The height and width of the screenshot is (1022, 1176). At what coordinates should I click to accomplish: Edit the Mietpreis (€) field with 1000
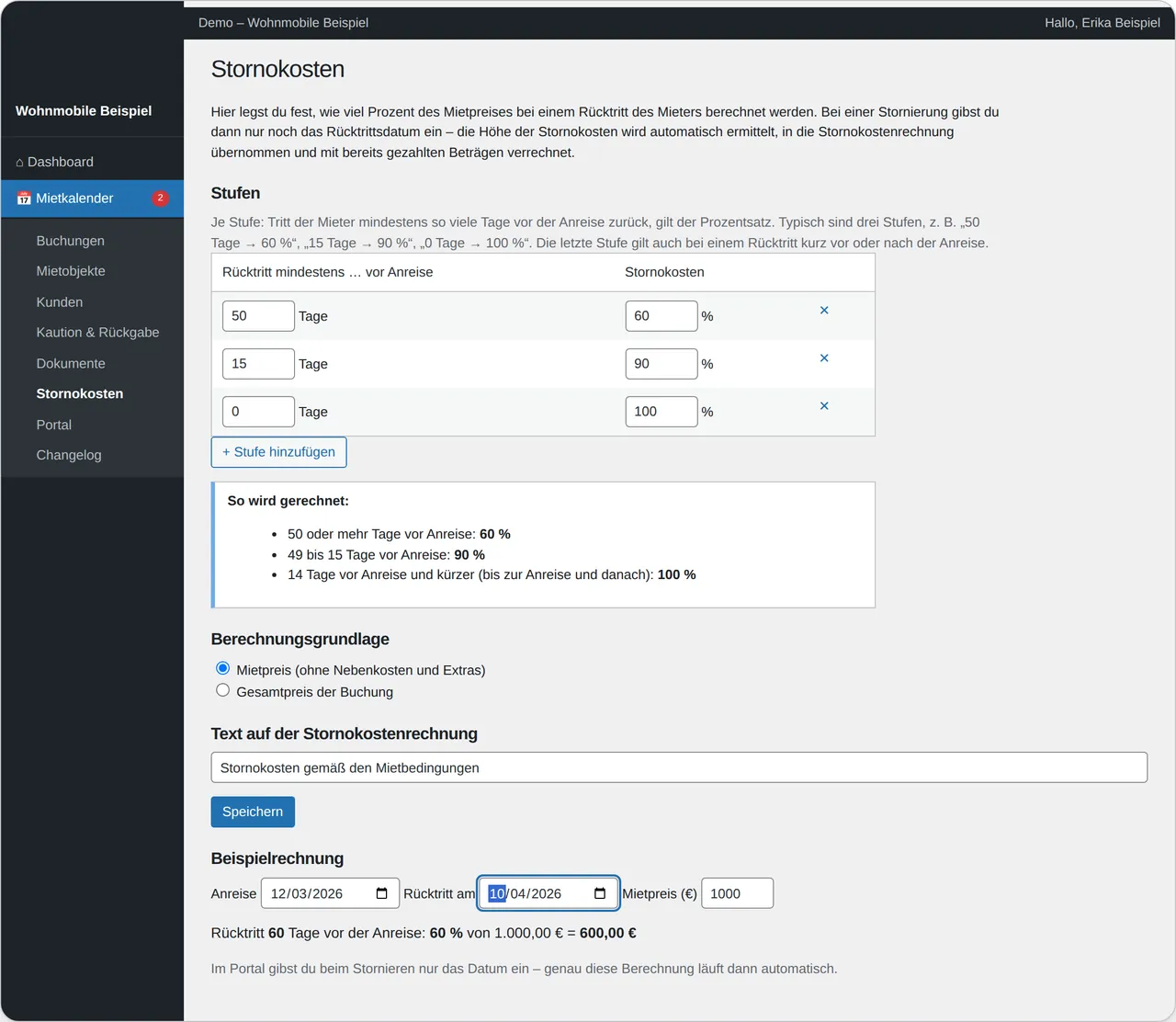[x=737, y=893]
